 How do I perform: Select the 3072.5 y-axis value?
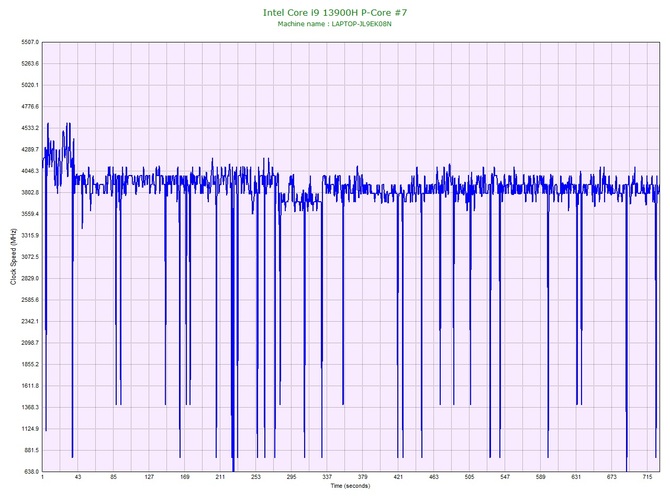30,257
